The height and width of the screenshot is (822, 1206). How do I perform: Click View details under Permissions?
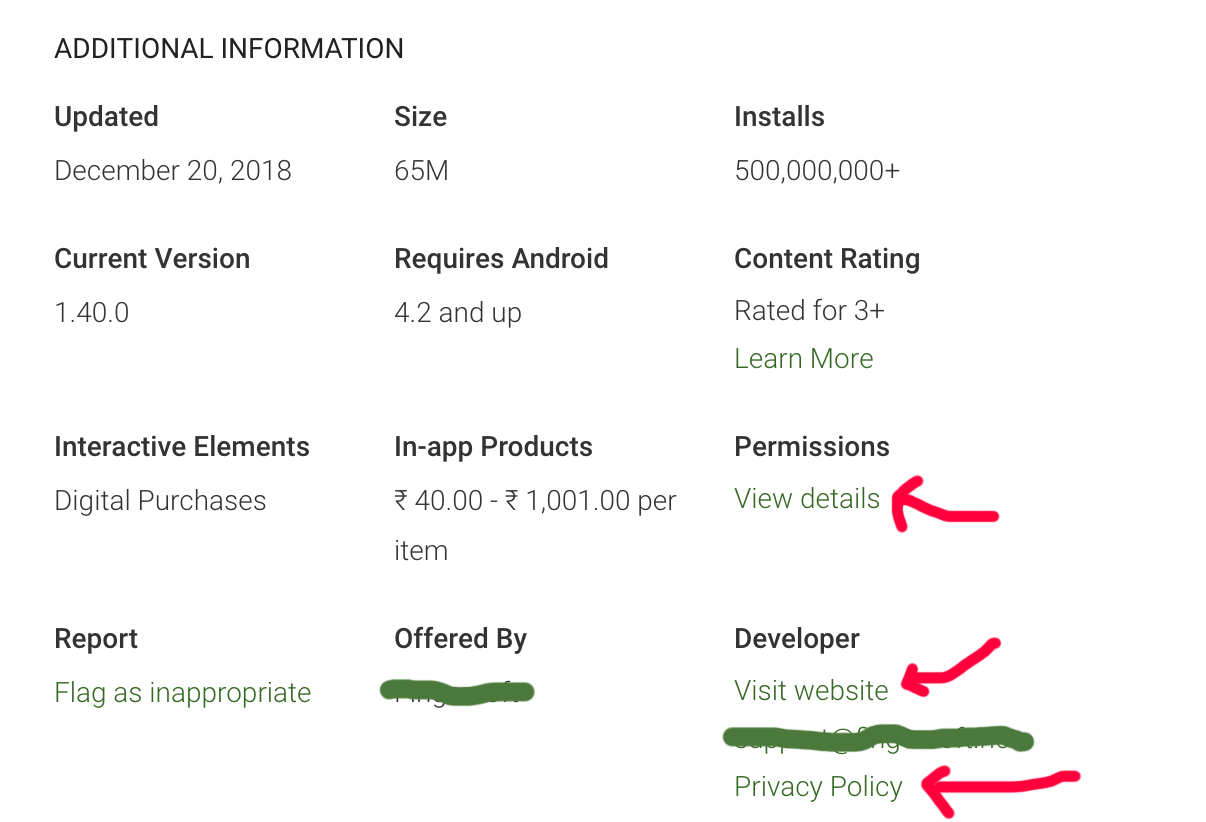(x=806, y=498)
